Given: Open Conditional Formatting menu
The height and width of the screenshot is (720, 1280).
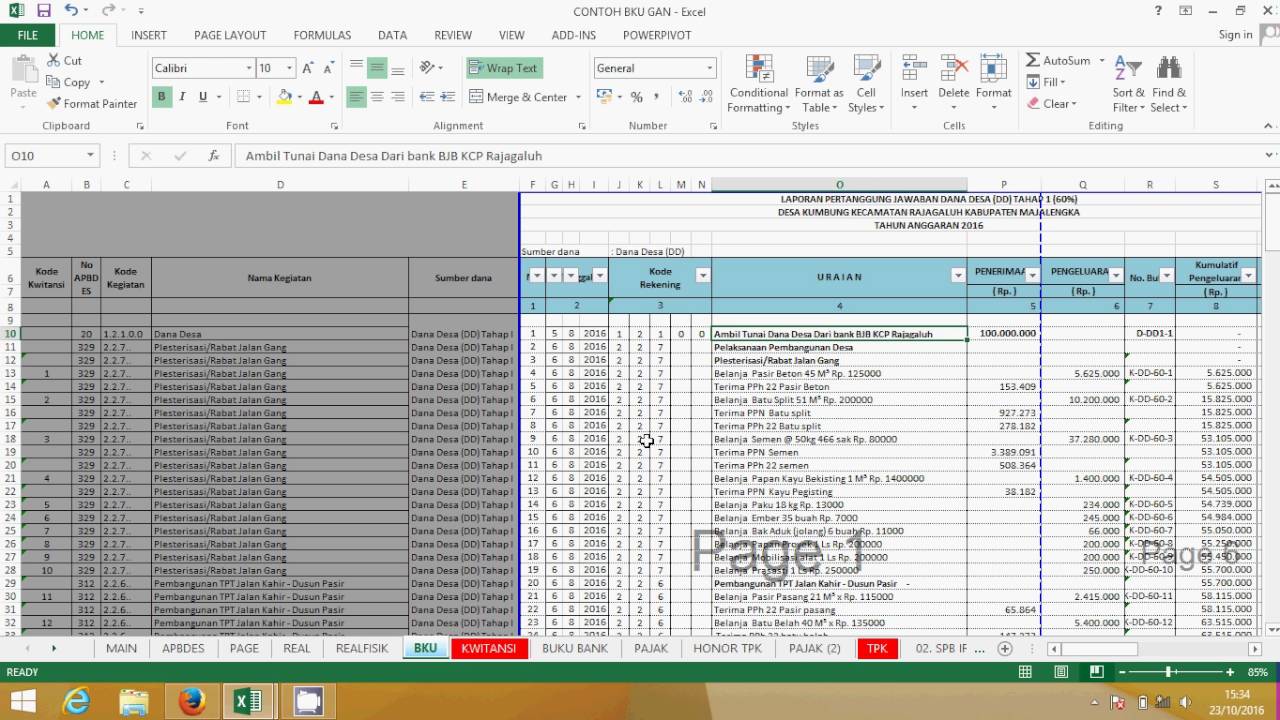Looking at the screenshot, I should (759, 84).
